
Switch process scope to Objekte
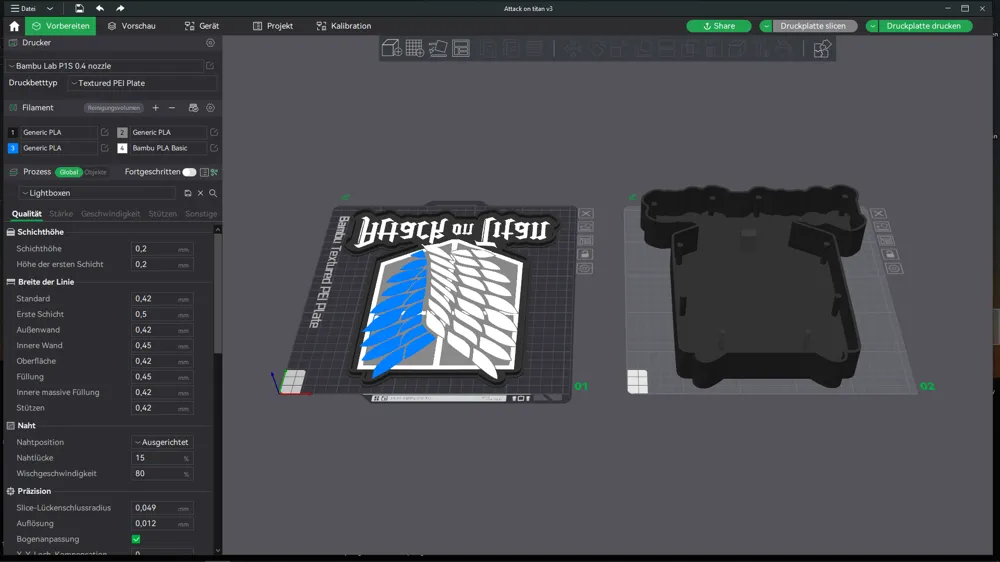(x=96, y=172)
